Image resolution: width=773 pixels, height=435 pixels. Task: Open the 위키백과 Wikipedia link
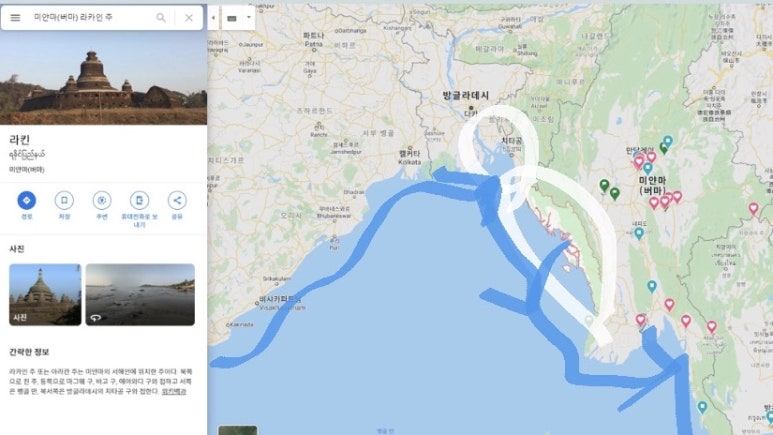point(174,392)
